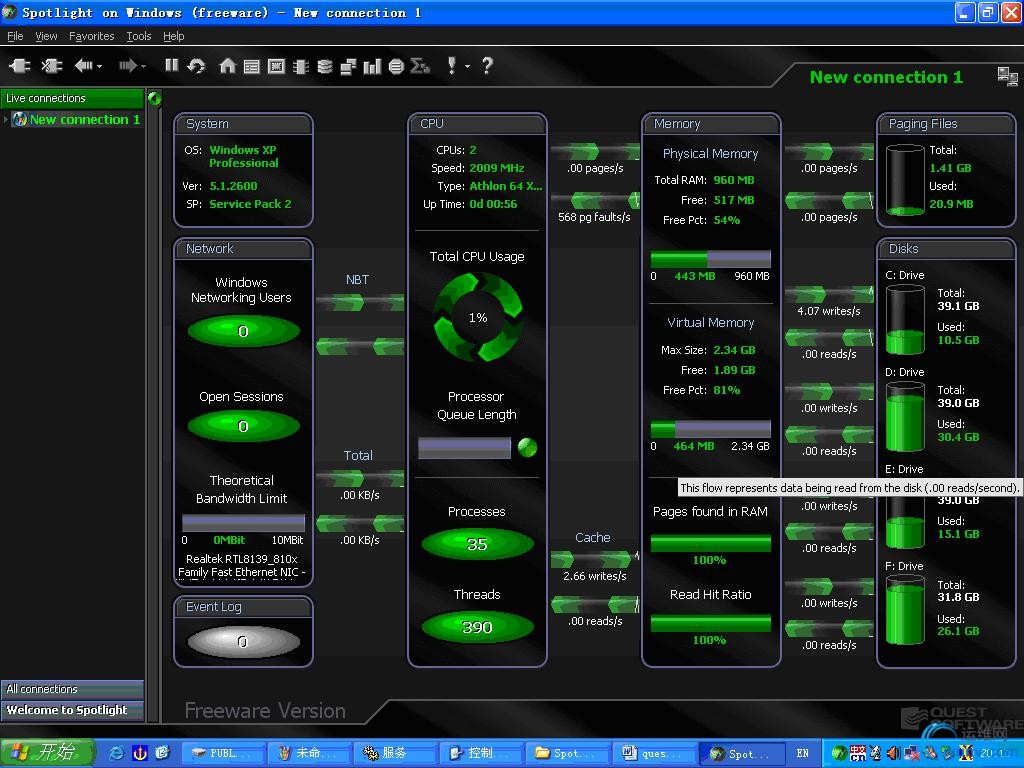Screen dimensions: 1024x768
Task: Click the connection icon beside New connection 1 title
Action: pos(1007,76)
